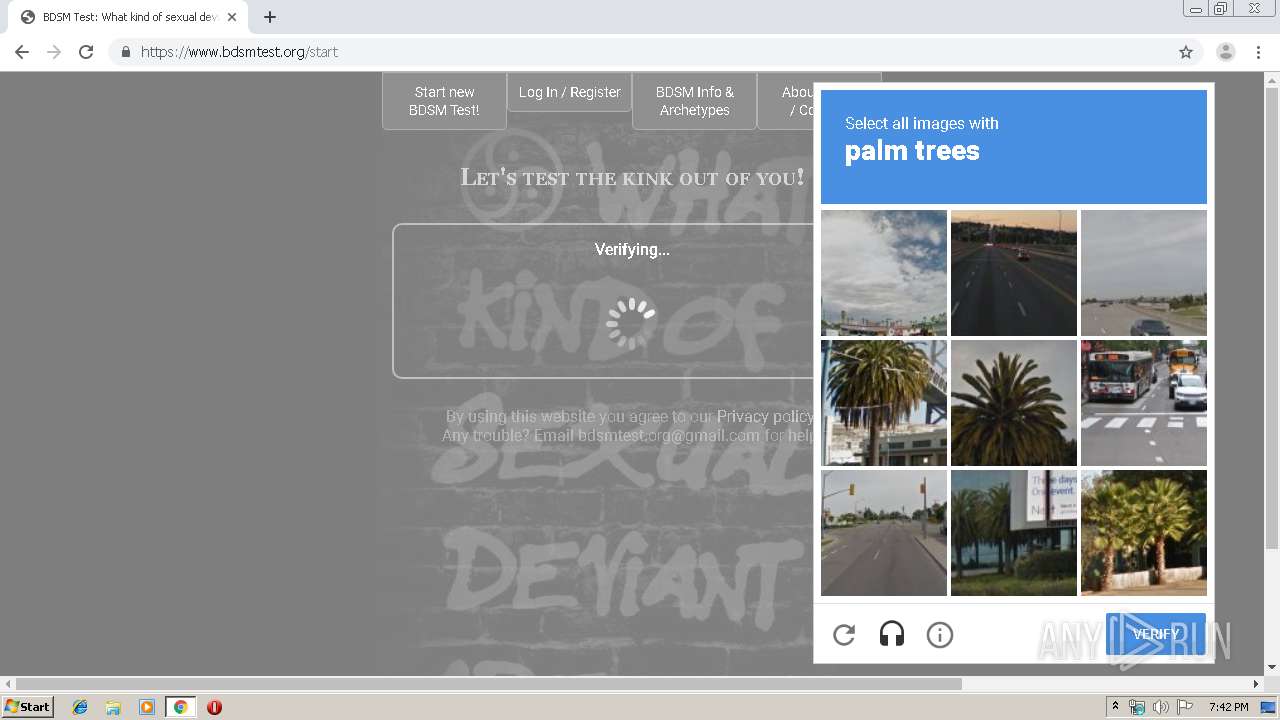Open Chrome's three-dot menu
Screen dimensions: 1280x720
pyautogui.click(x=1258, y=52)
